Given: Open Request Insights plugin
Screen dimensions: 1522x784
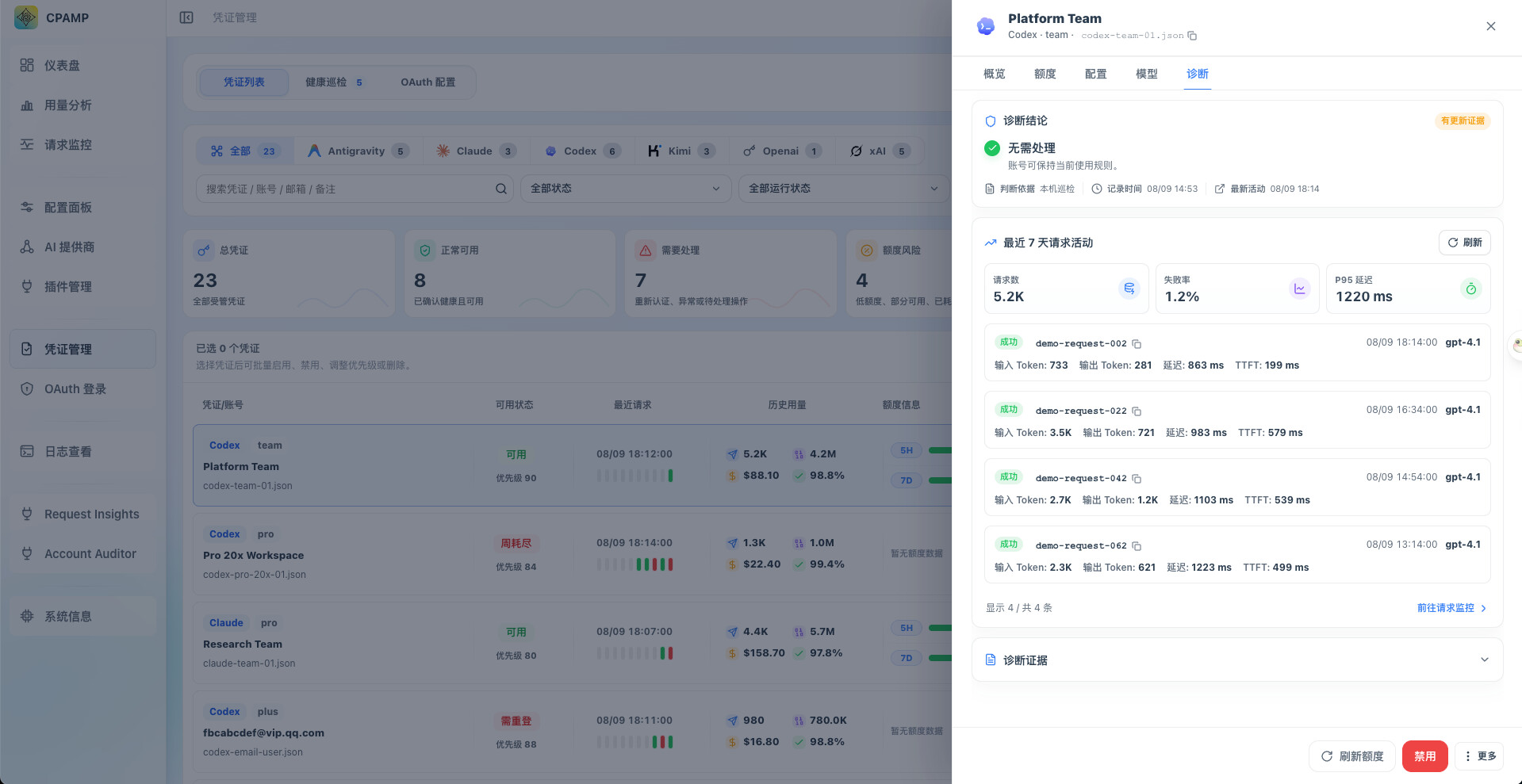Looking at the screenshot, I should [82, 514].
